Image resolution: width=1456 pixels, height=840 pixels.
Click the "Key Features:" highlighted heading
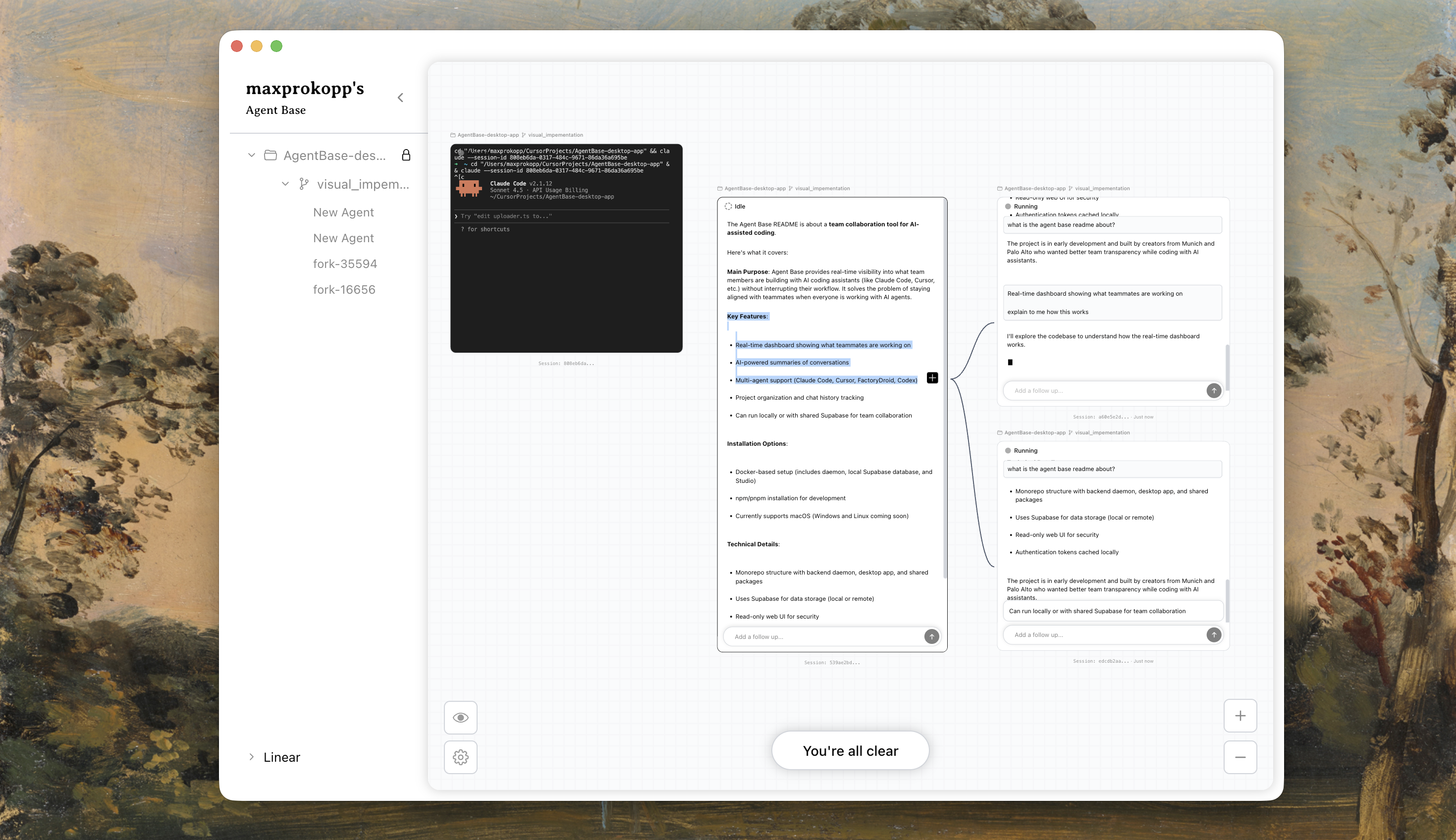tap(748, 316)
